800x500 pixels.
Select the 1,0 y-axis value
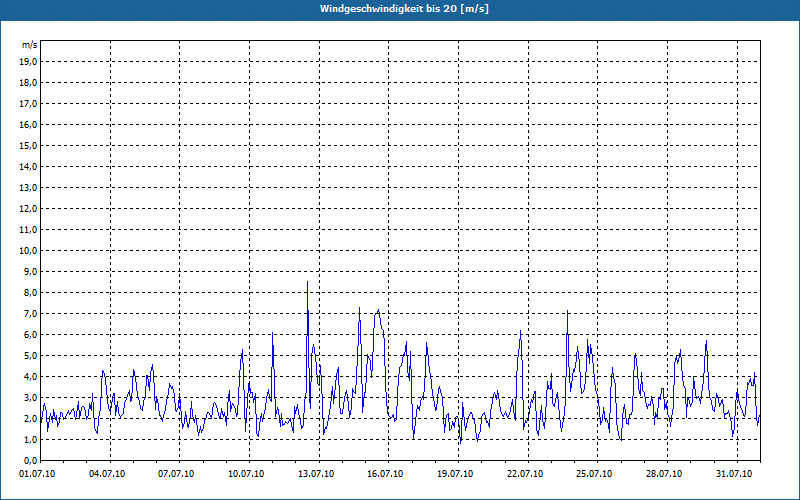(x=30, y=439)
